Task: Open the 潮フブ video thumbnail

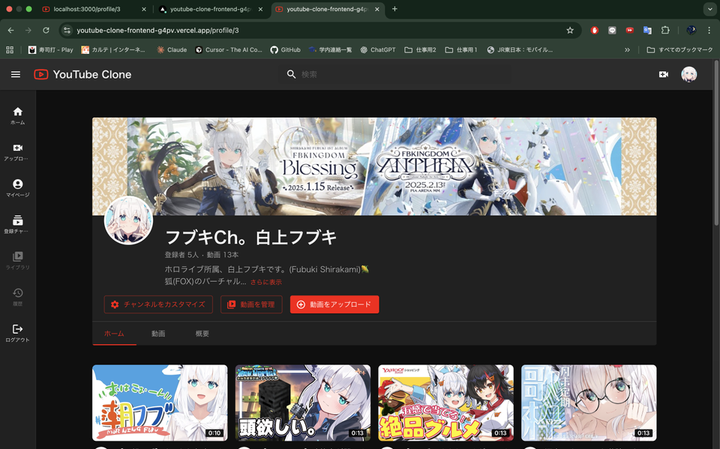Action: tap(160, 403)
